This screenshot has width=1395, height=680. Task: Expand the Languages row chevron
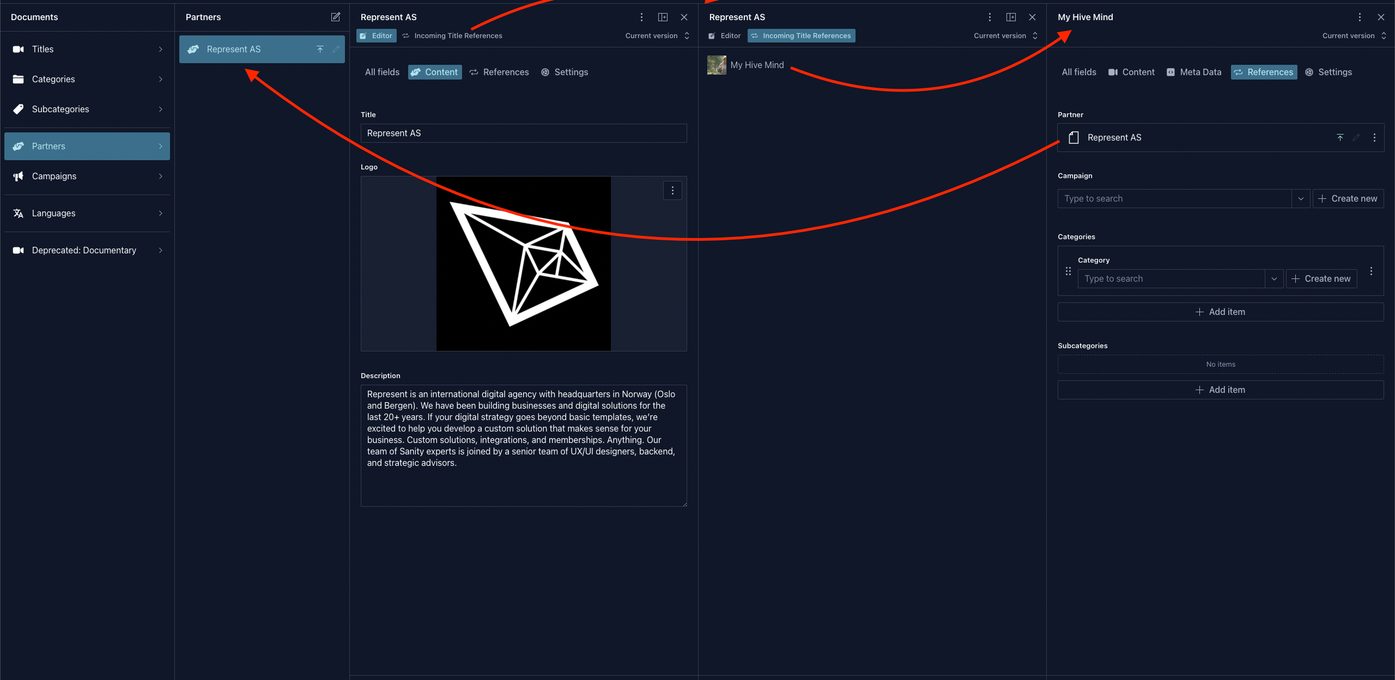(x=160, y=213)
